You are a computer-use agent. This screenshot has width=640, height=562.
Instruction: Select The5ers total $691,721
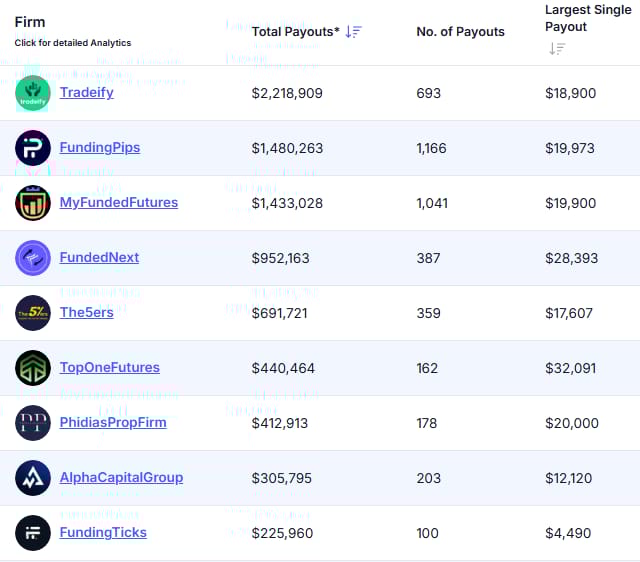tap(279, 313)
